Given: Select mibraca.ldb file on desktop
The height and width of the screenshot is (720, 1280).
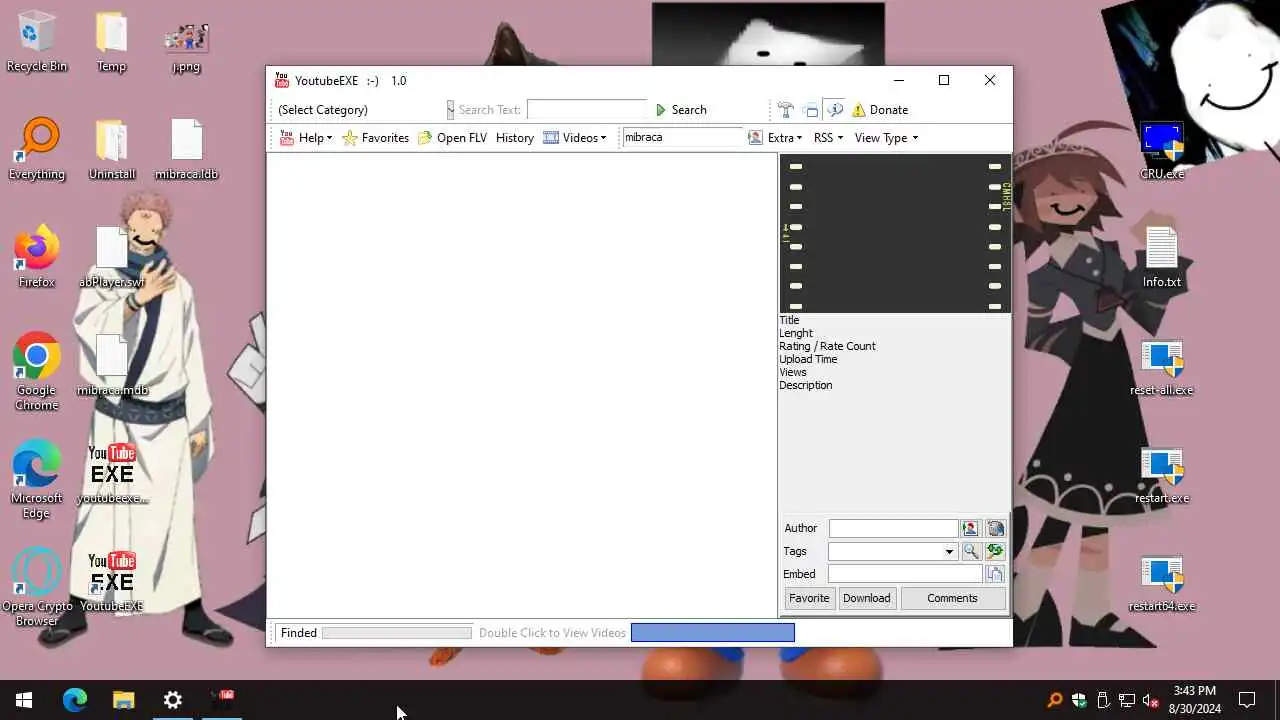Looking at the screenshot, I should click(186, 150).
